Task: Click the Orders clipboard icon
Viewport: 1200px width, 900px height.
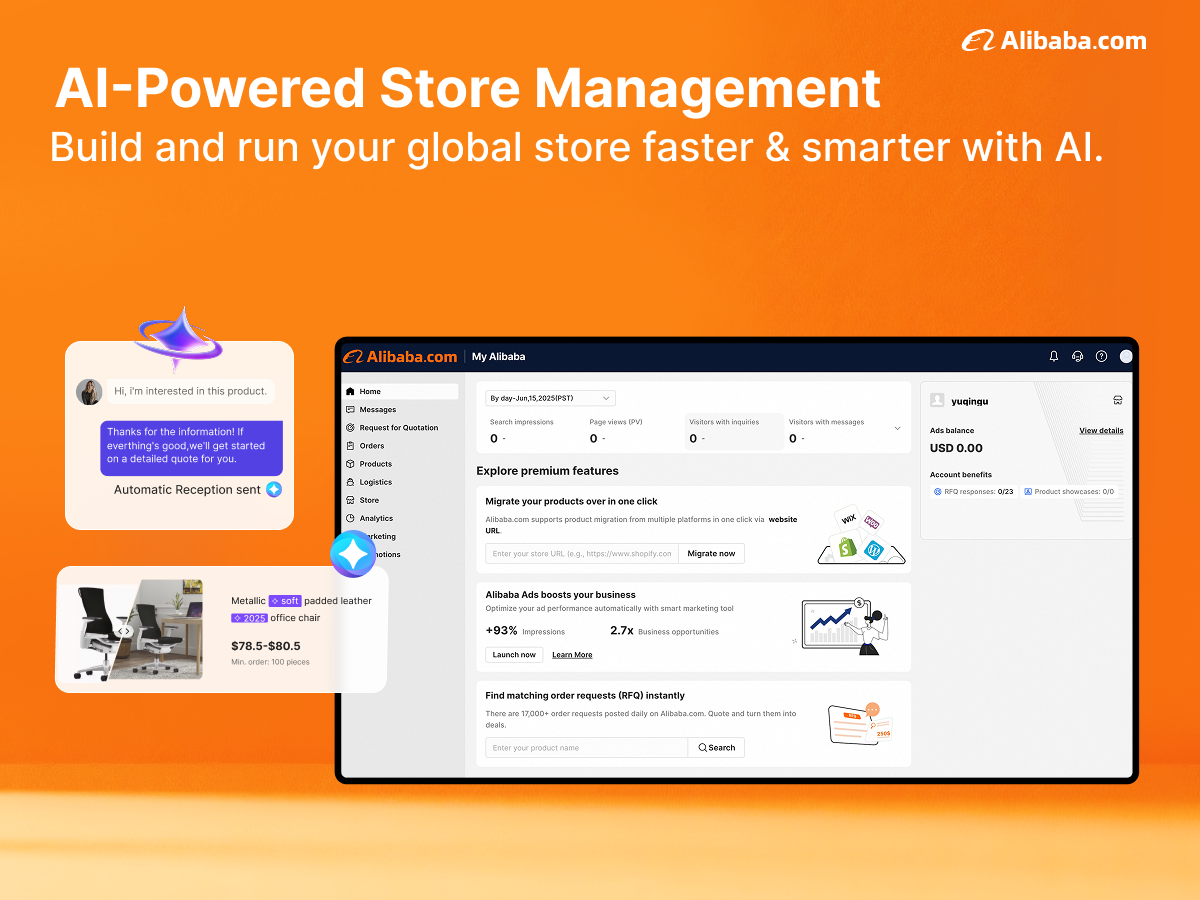Action: (x=350, y=446)
